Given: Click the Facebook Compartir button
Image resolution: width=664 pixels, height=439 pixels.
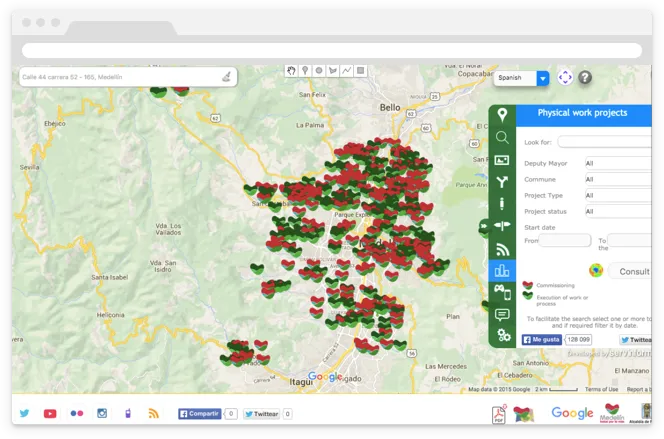Looking at the screenshot, I should (x=199, y=413).
